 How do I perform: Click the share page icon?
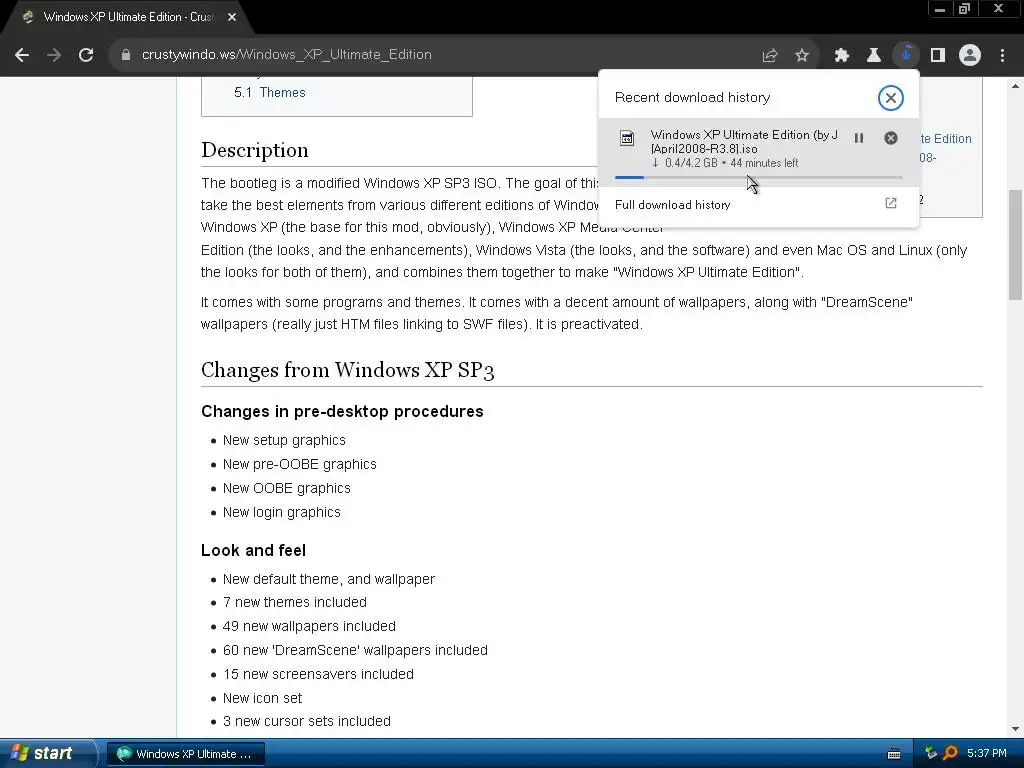(770, 56)
